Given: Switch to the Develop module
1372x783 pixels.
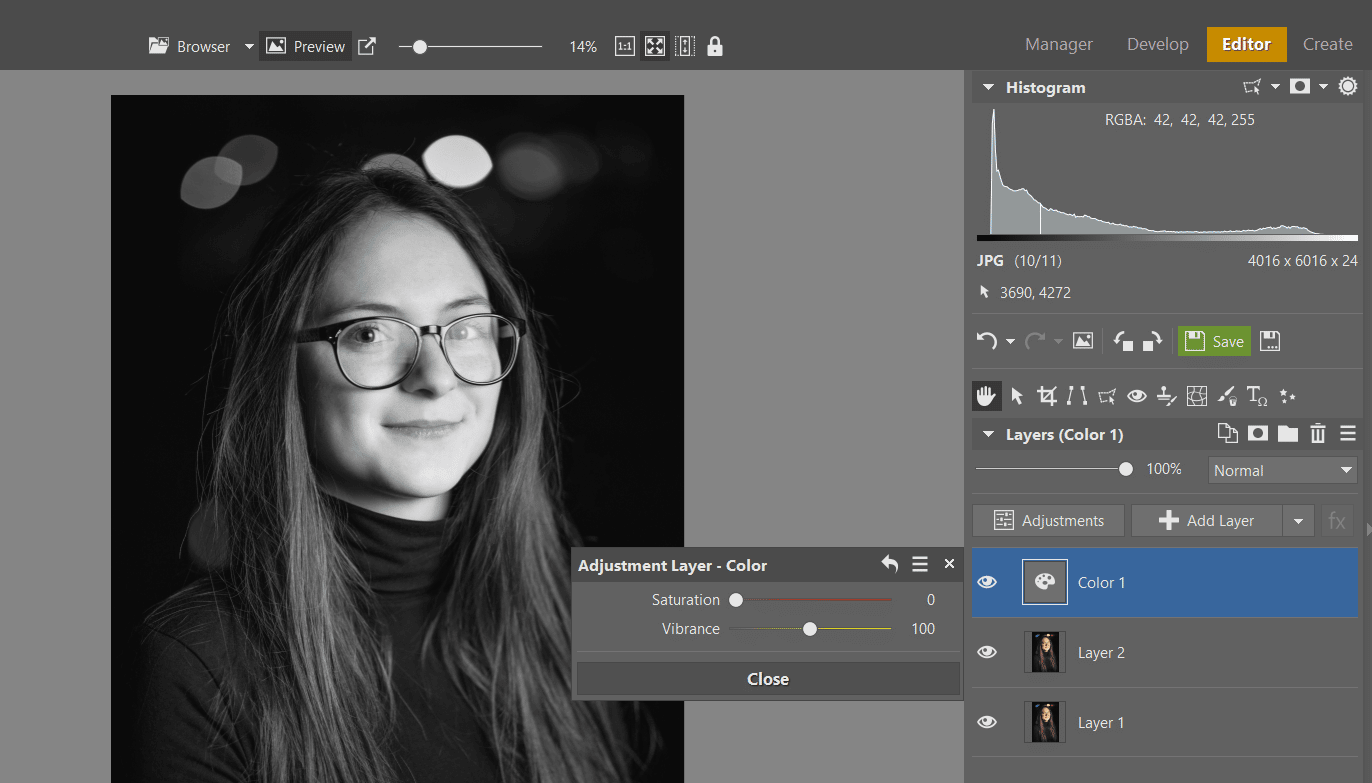Looking at the screenshot, I should pyautogui.click(x=1158, y=44).
